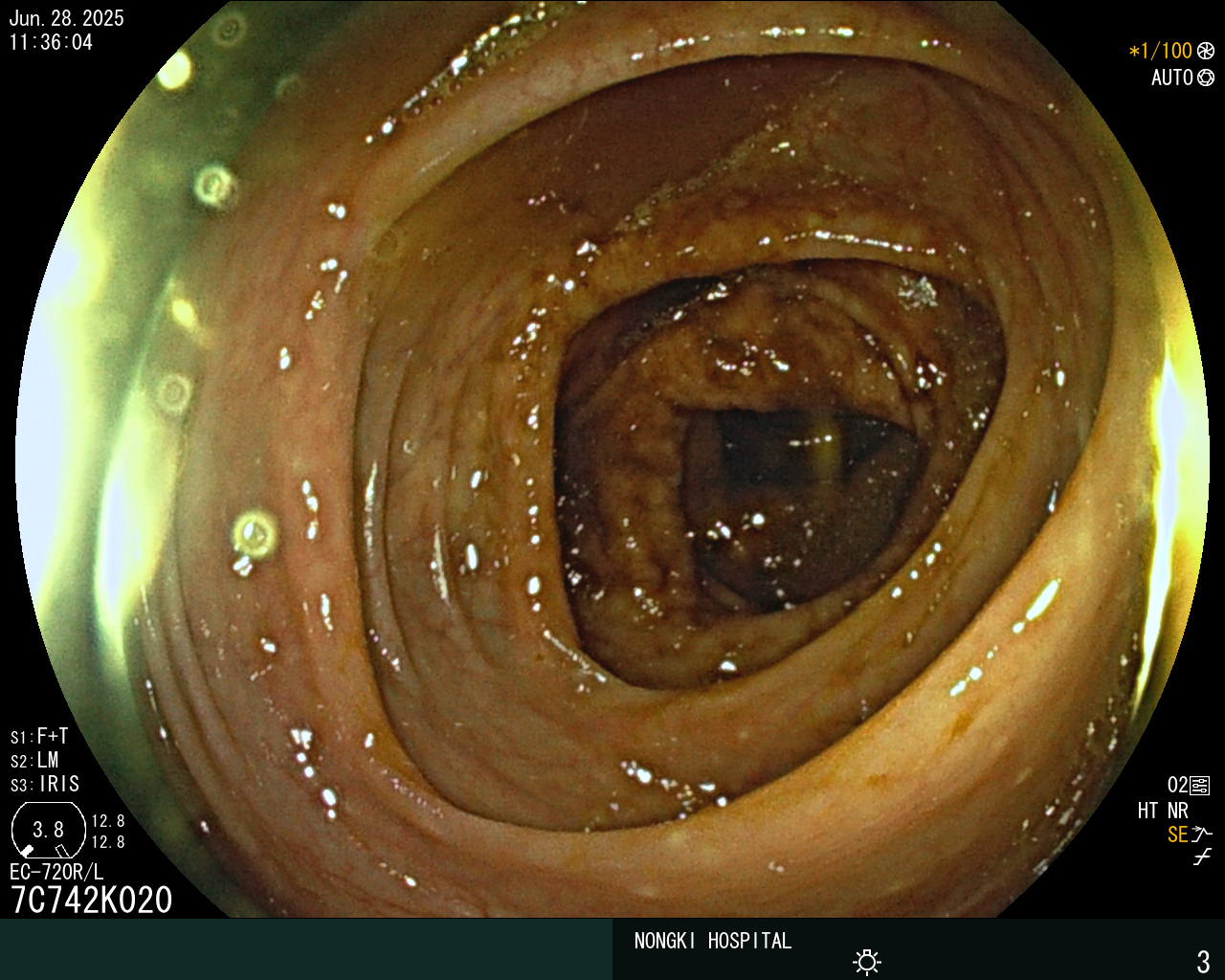This screenshot has height=980, width=1225.
Task: Click the AUTO iris mode icon
Action: [1206, 78]
